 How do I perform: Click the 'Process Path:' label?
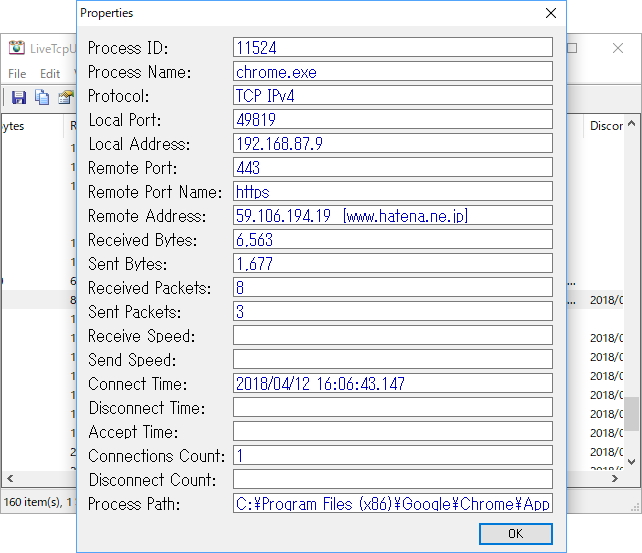(134, 504)
